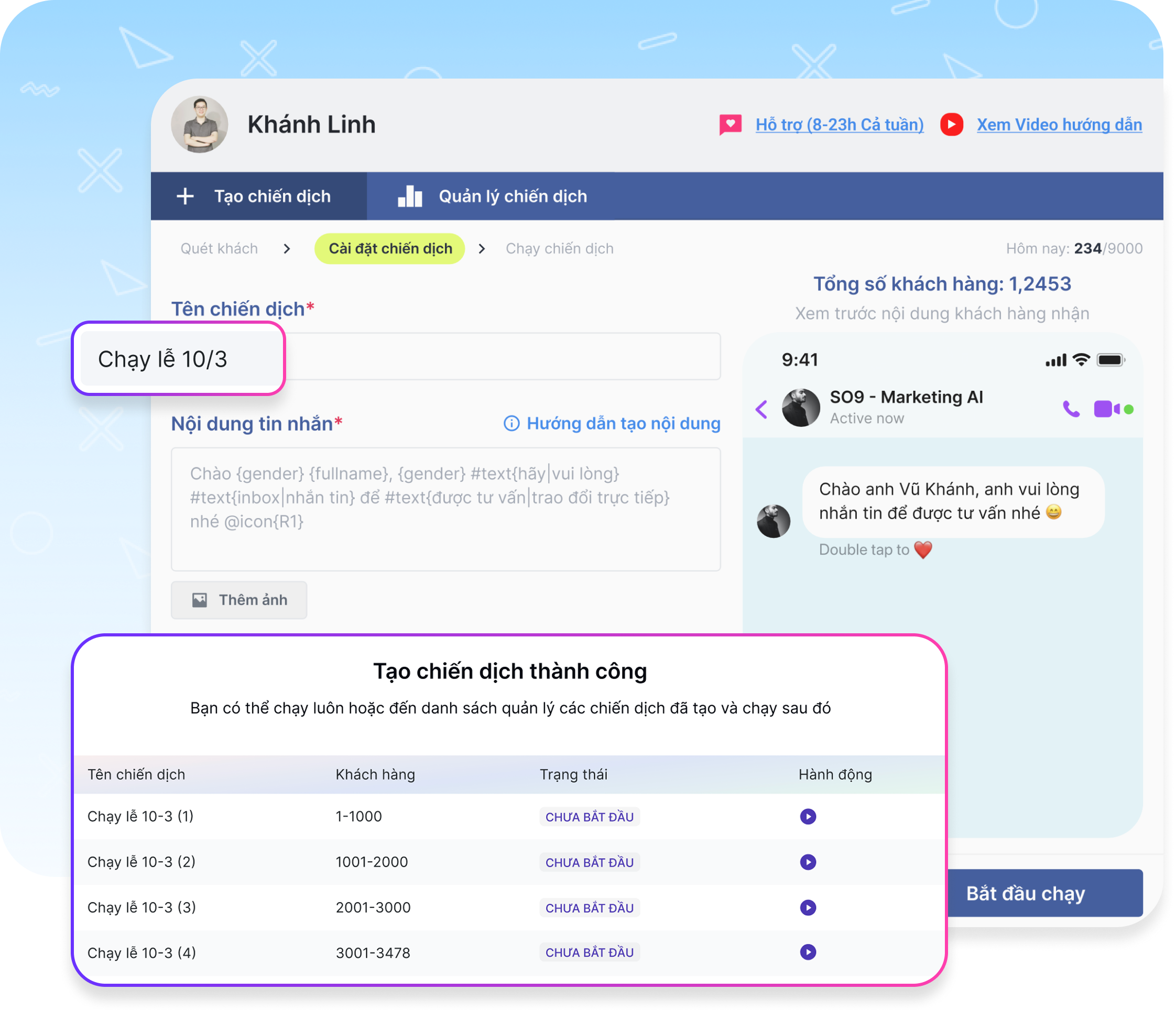The image size is (1176, 1012).
Task: Click the customer range 1-1000
Action: point(358,816)
